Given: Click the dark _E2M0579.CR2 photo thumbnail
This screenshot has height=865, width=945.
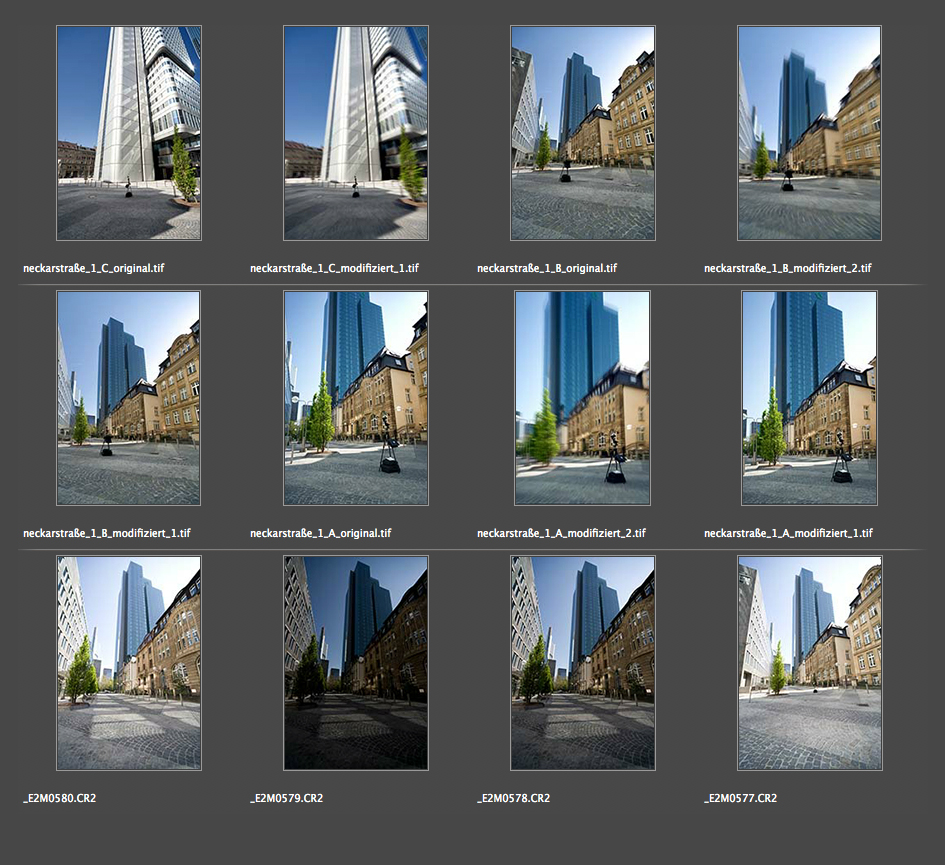Looking at the screenshot, I should click(x=355, y=663).
